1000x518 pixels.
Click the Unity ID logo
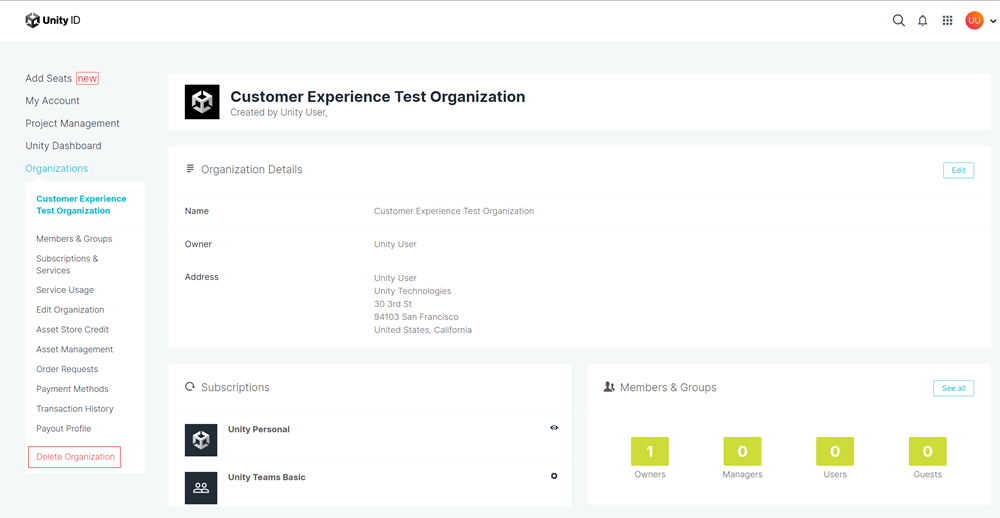52,20
